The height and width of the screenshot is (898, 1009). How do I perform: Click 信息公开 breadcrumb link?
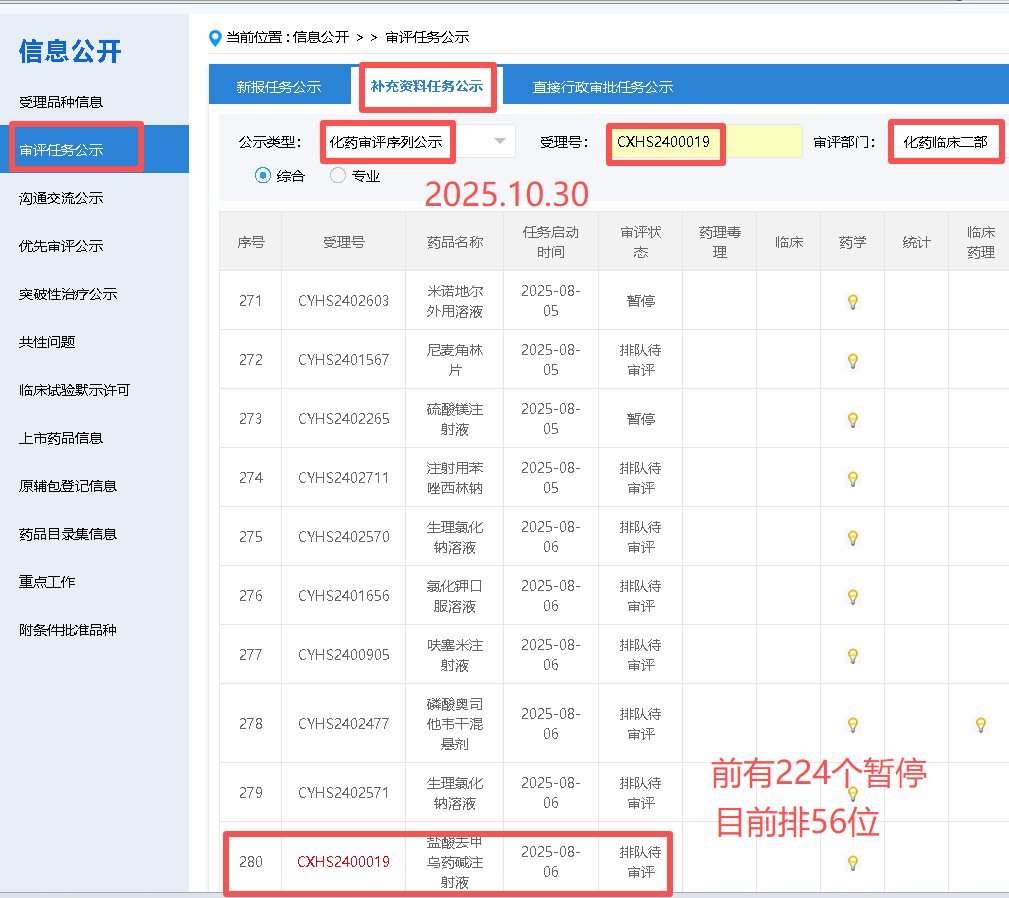(320, 37)
